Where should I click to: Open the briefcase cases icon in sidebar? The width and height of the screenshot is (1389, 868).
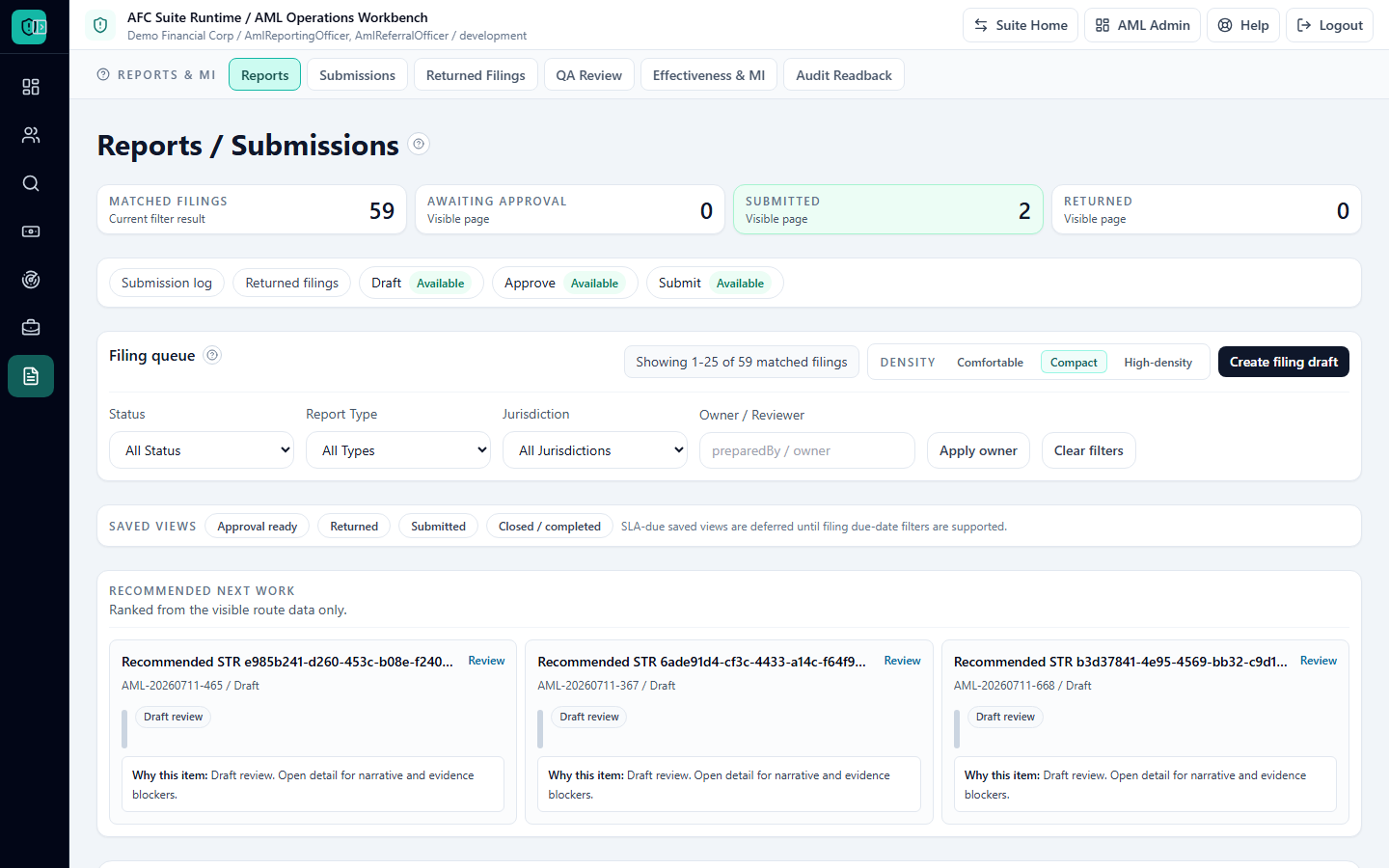coord(31,328)
